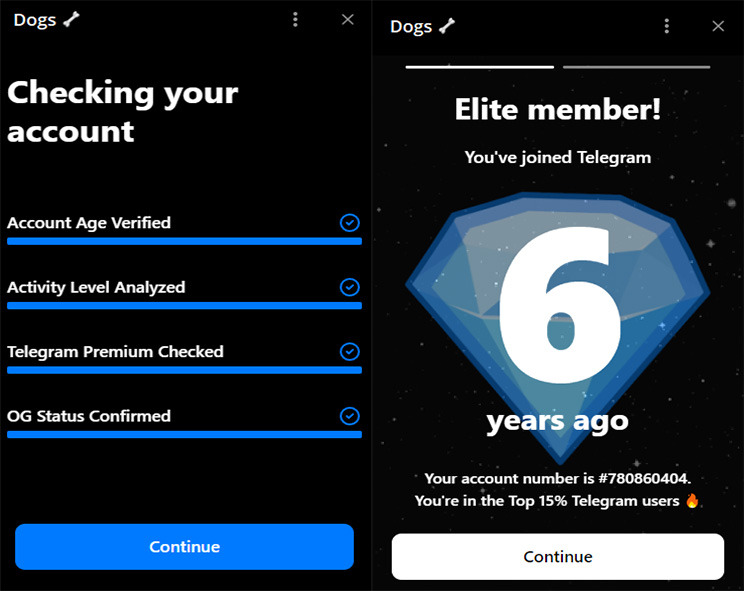
Task: Click the Account Age Verified checkmark
Action: tap(350, 222)
